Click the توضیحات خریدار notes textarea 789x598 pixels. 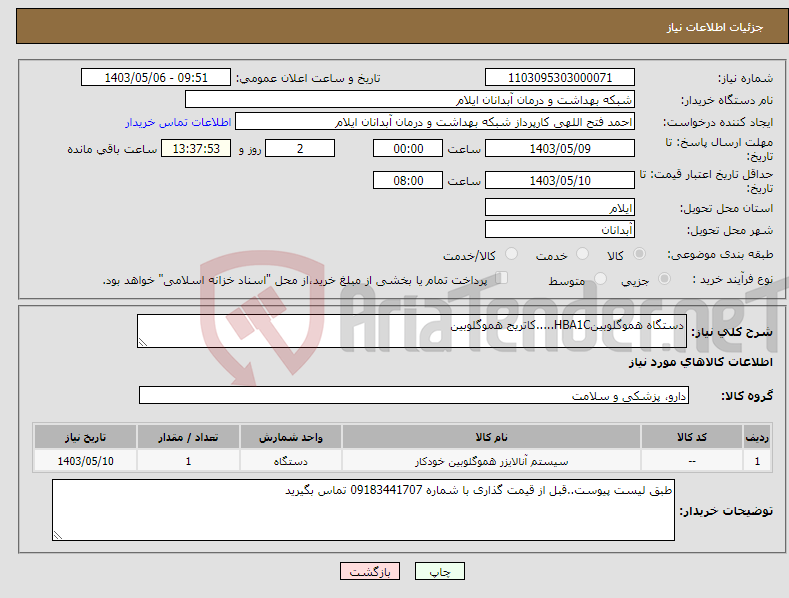click(x=363, y=510)
